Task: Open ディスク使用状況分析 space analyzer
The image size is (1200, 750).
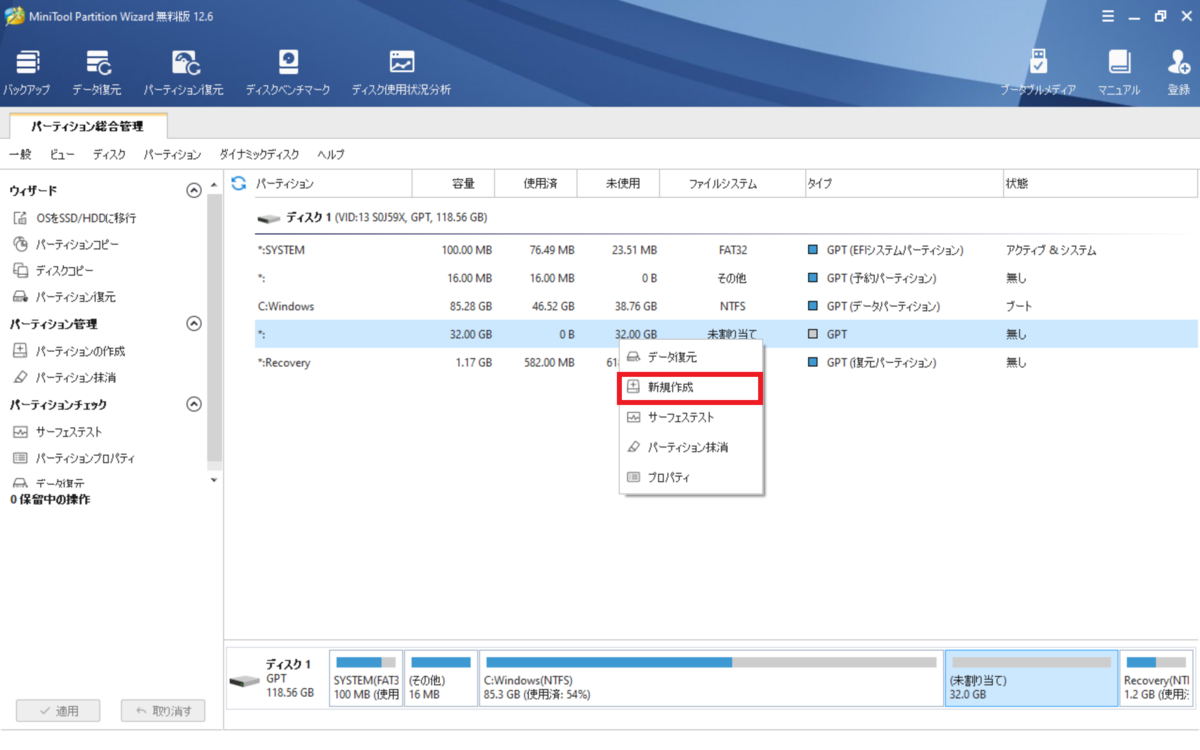Action: click(x=401, y=72)
